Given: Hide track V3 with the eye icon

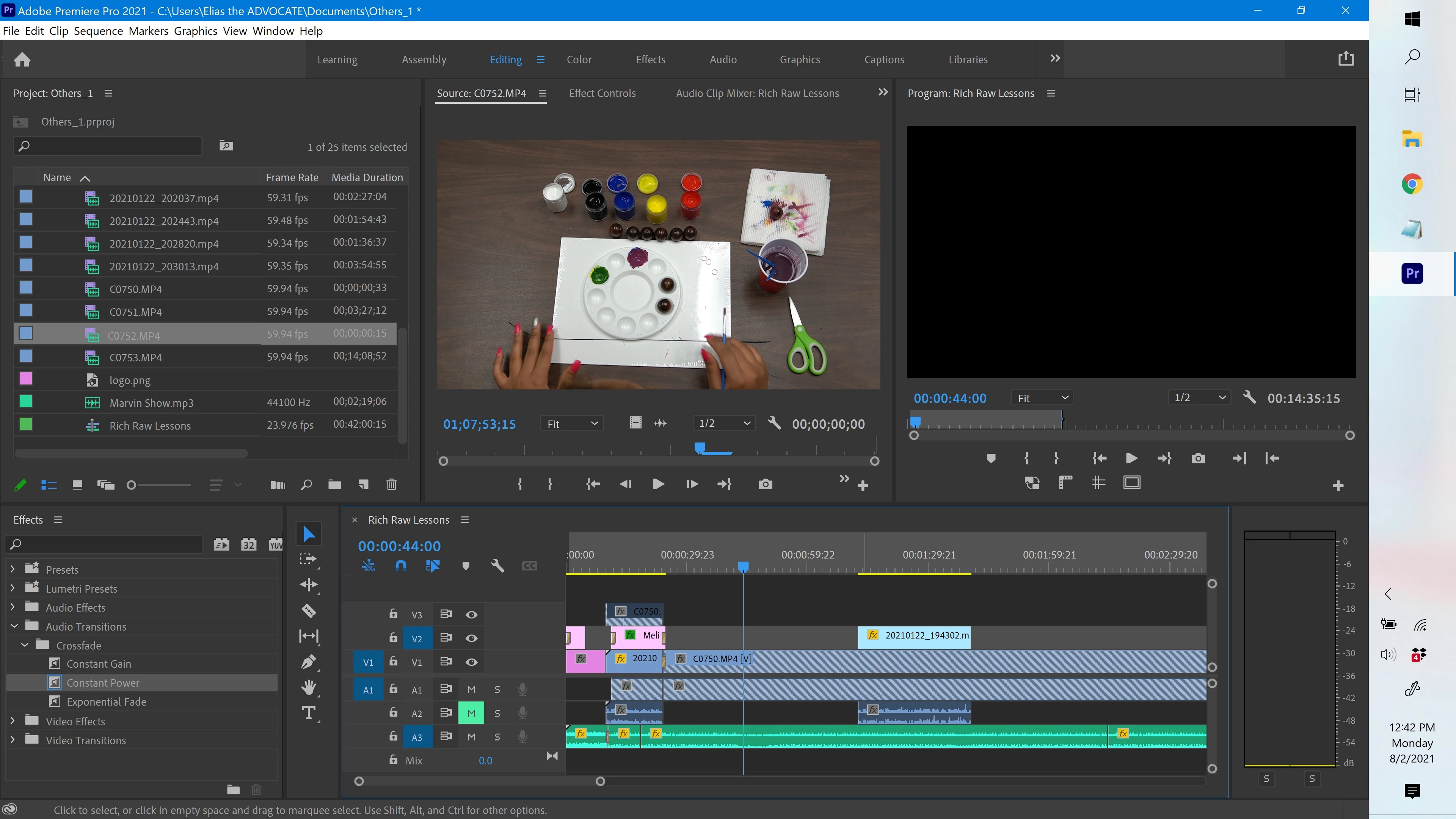Looking at the screenshot, I should click(x=471, y=614).
